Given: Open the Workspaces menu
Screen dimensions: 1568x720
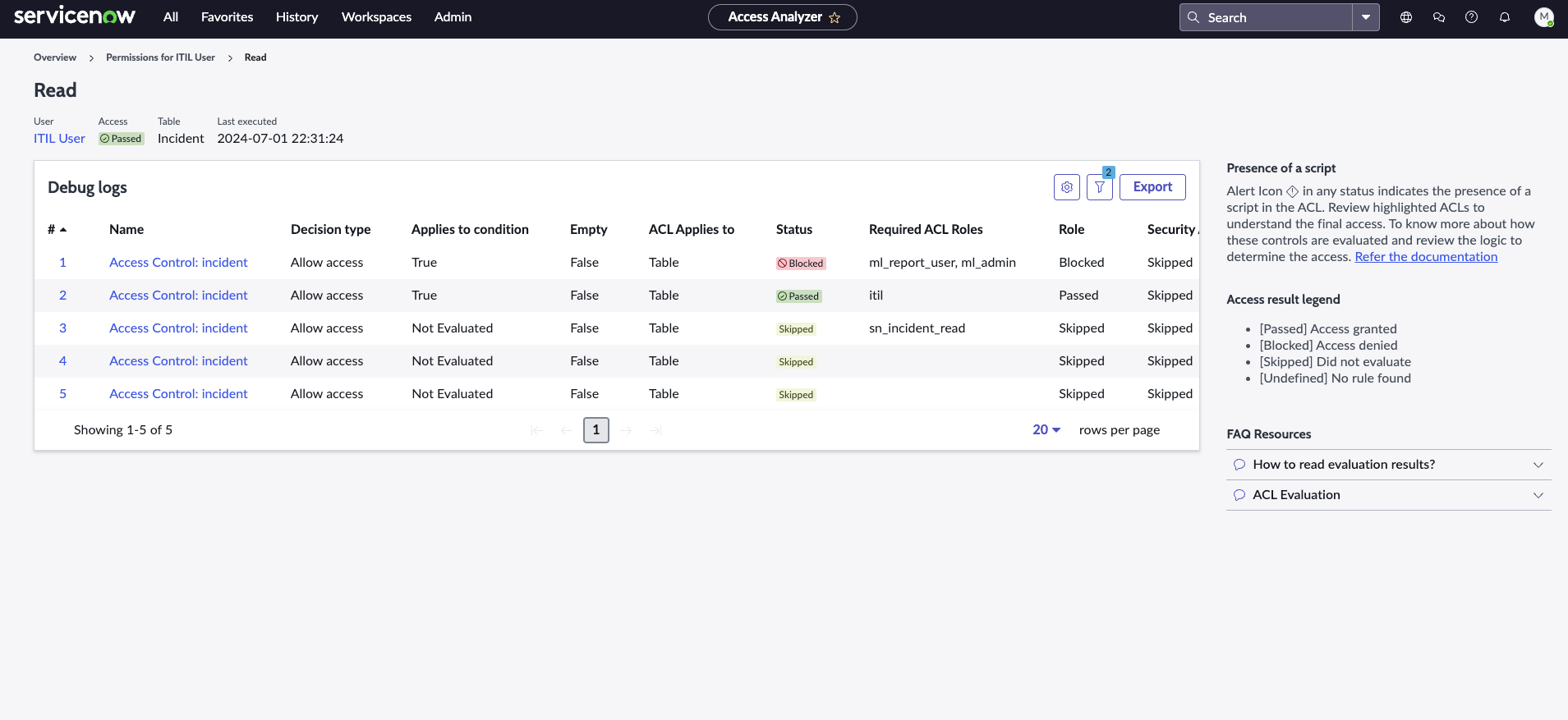Looking at the screenshot, I should pyautogui.click(x=376, y=17).
